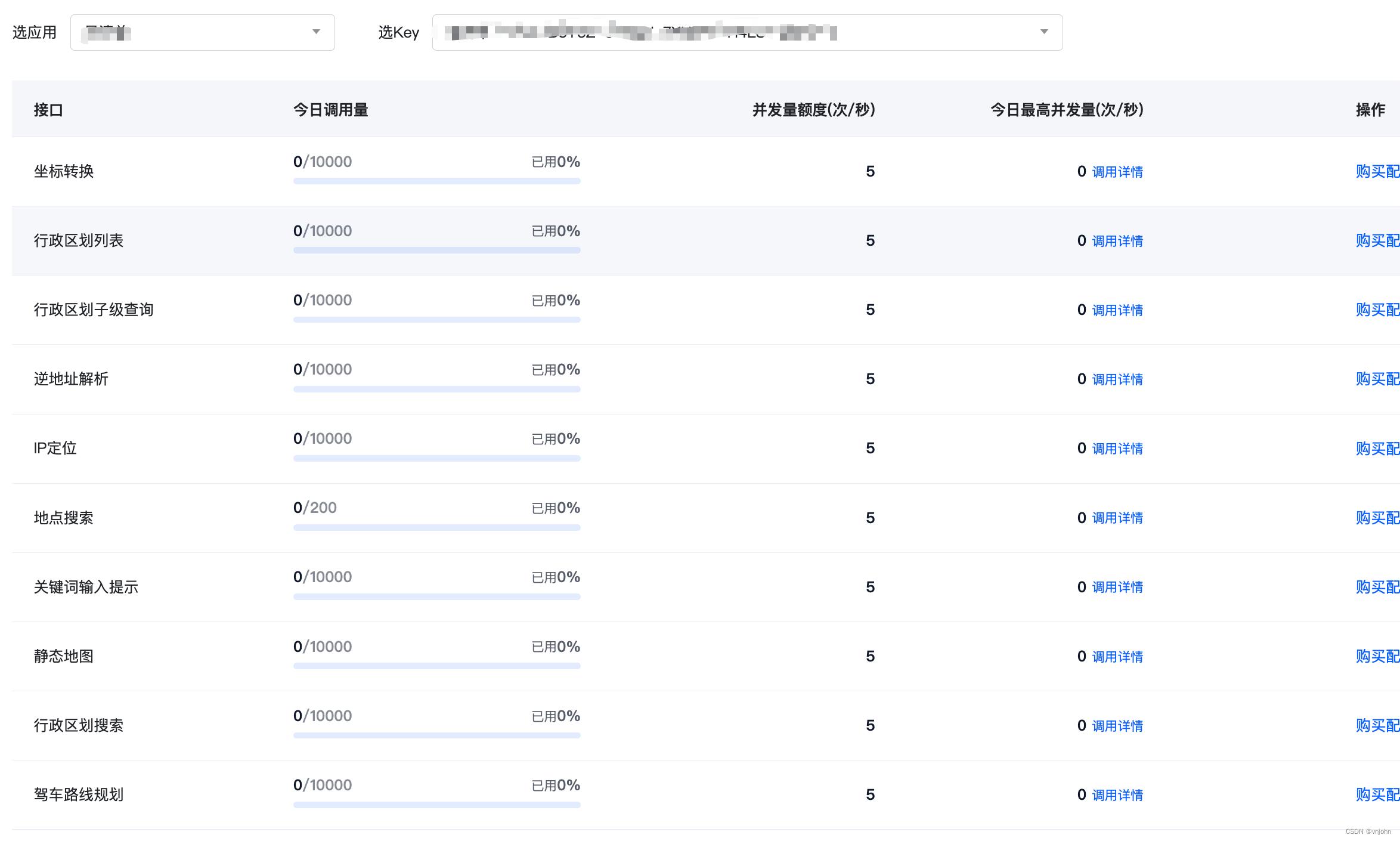1400x841 pixels.
Task: Open the 选应用 application dropdown
Action: [202, 32]
